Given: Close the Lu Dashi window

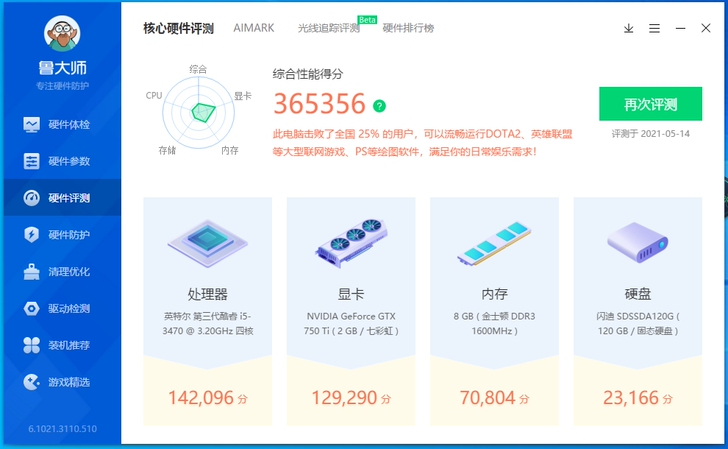Looking at the screenshot, I should 706,28.
